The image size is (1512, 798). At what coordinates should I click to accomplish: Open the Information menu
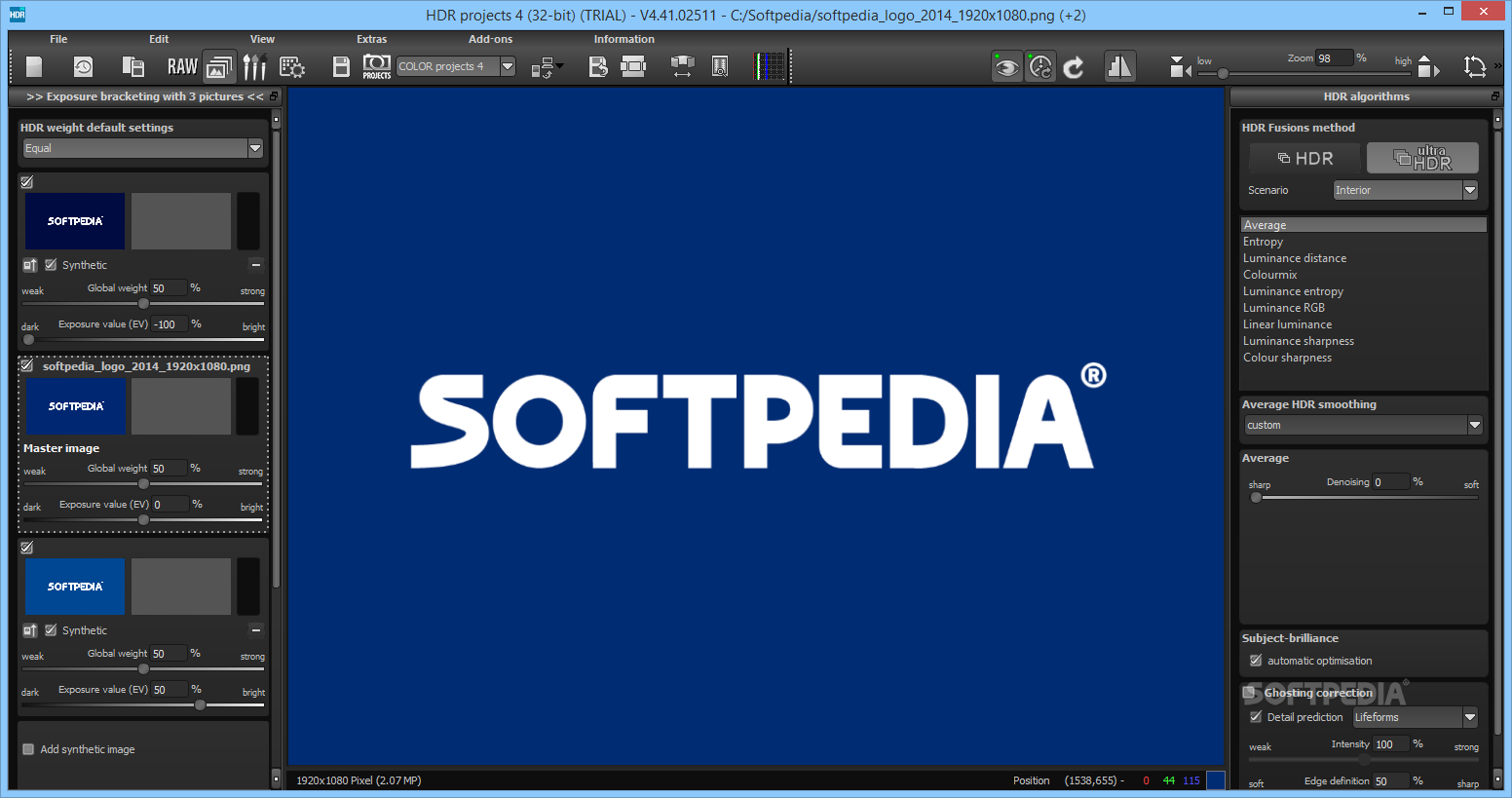point(624,39)
